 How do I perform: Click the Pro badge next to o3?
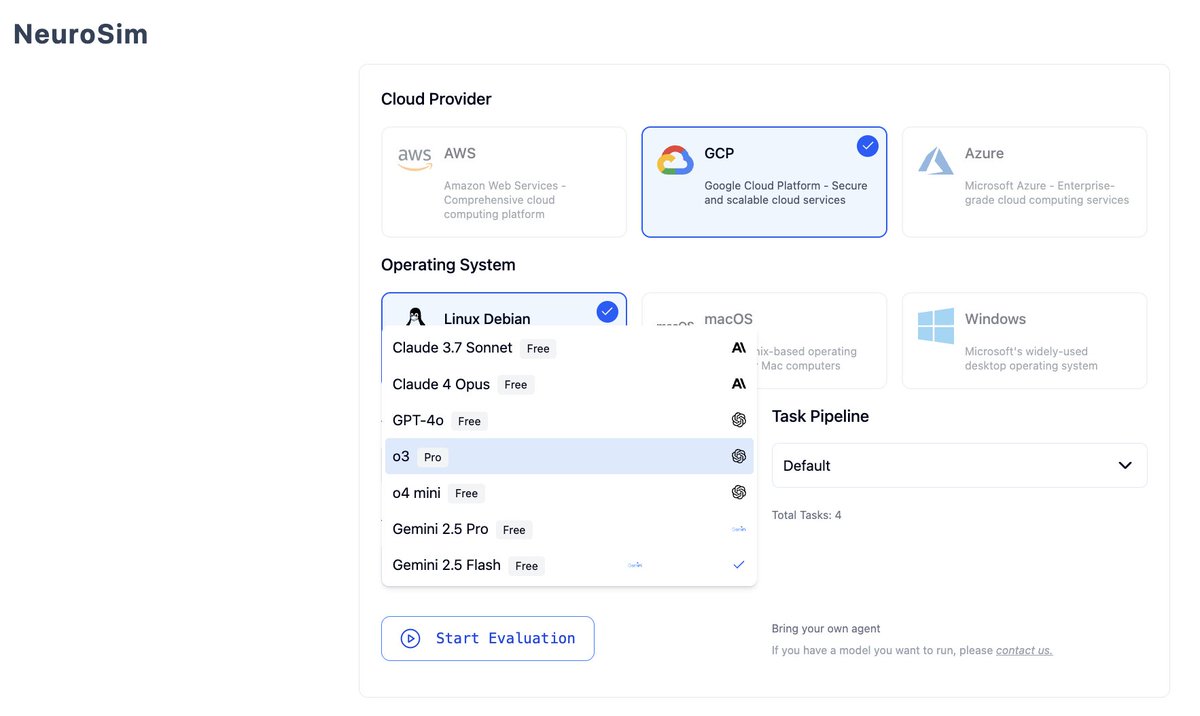pos(432,457)
